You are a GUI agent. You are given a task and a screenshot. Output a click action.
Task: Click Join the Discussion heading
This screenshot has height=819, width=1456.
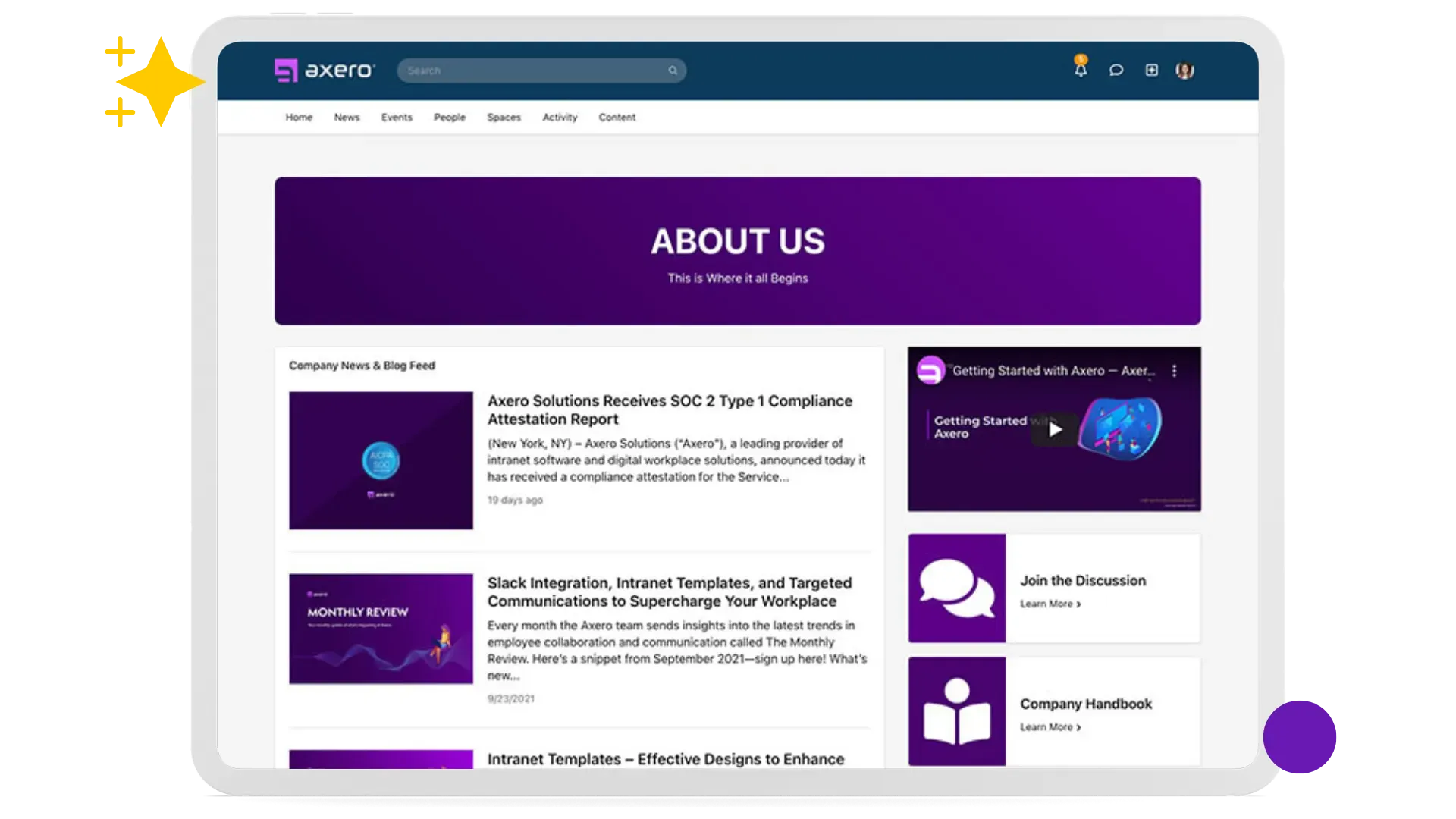(1083, 581)
